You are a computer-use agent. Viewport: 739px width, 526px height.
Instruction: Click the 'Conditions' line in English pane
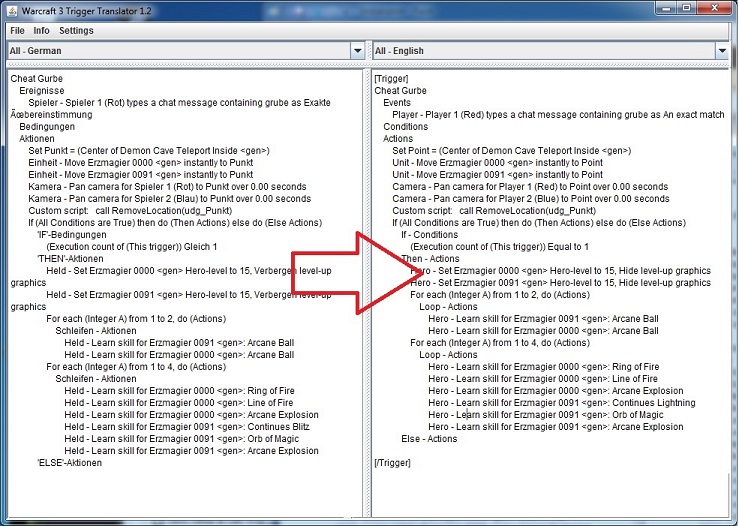coord(406,127)
